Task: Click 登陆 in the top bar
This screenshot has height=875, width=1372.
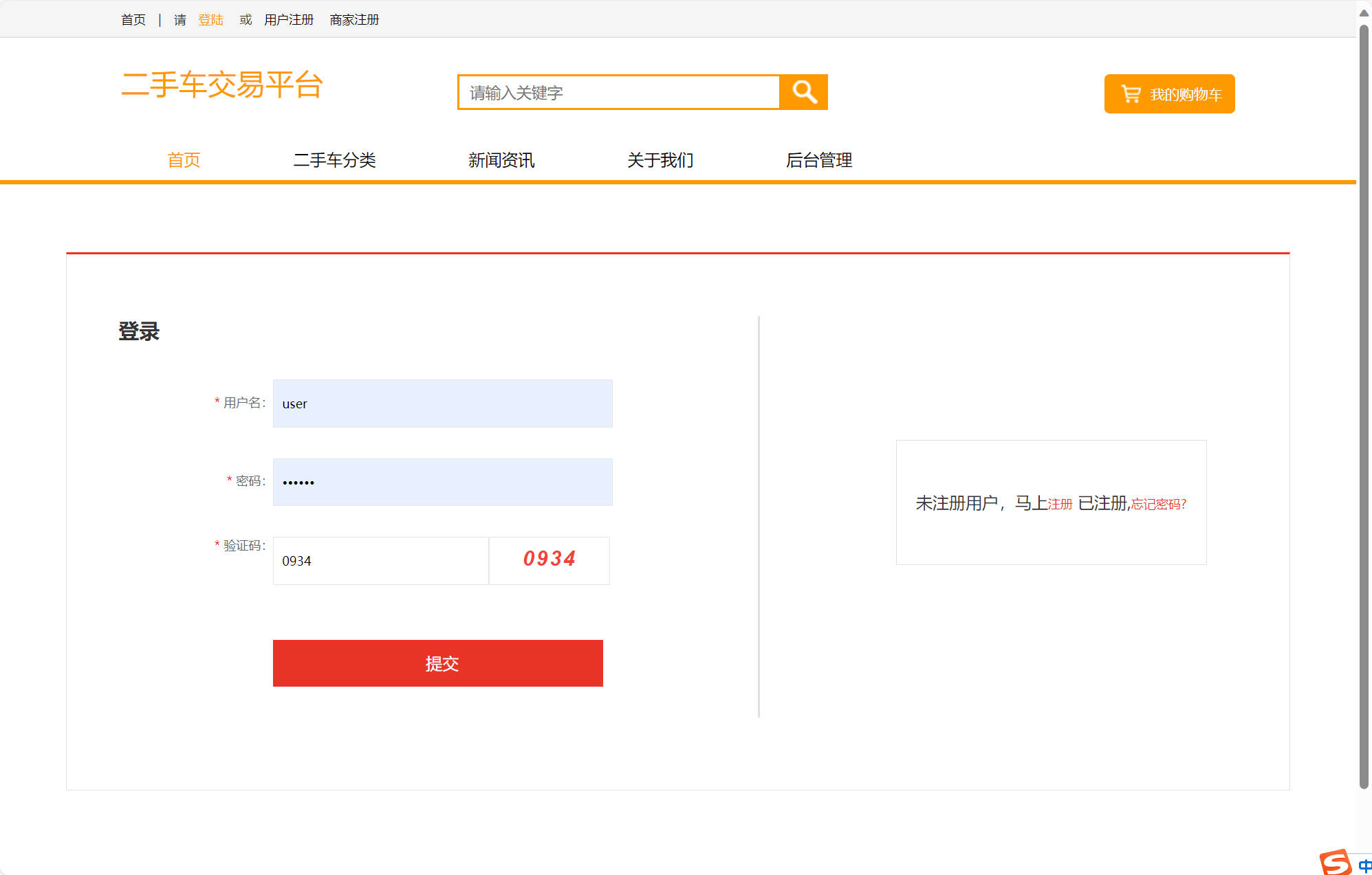Action: (x=211, y=19)
